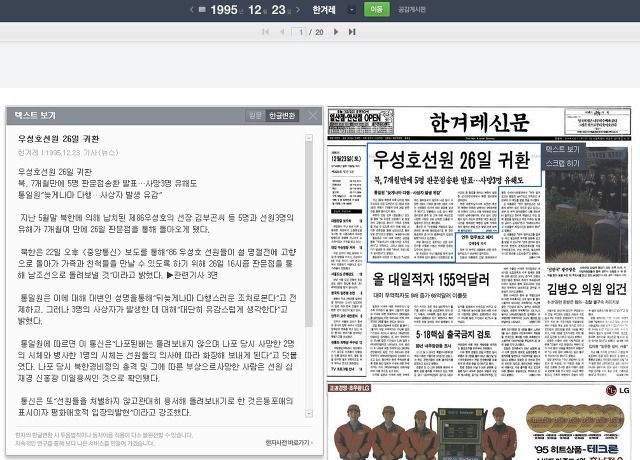Screen dimensions: 640x460
Task: Click the 텍스트 보기 panel title
Action: coord(35,116)
